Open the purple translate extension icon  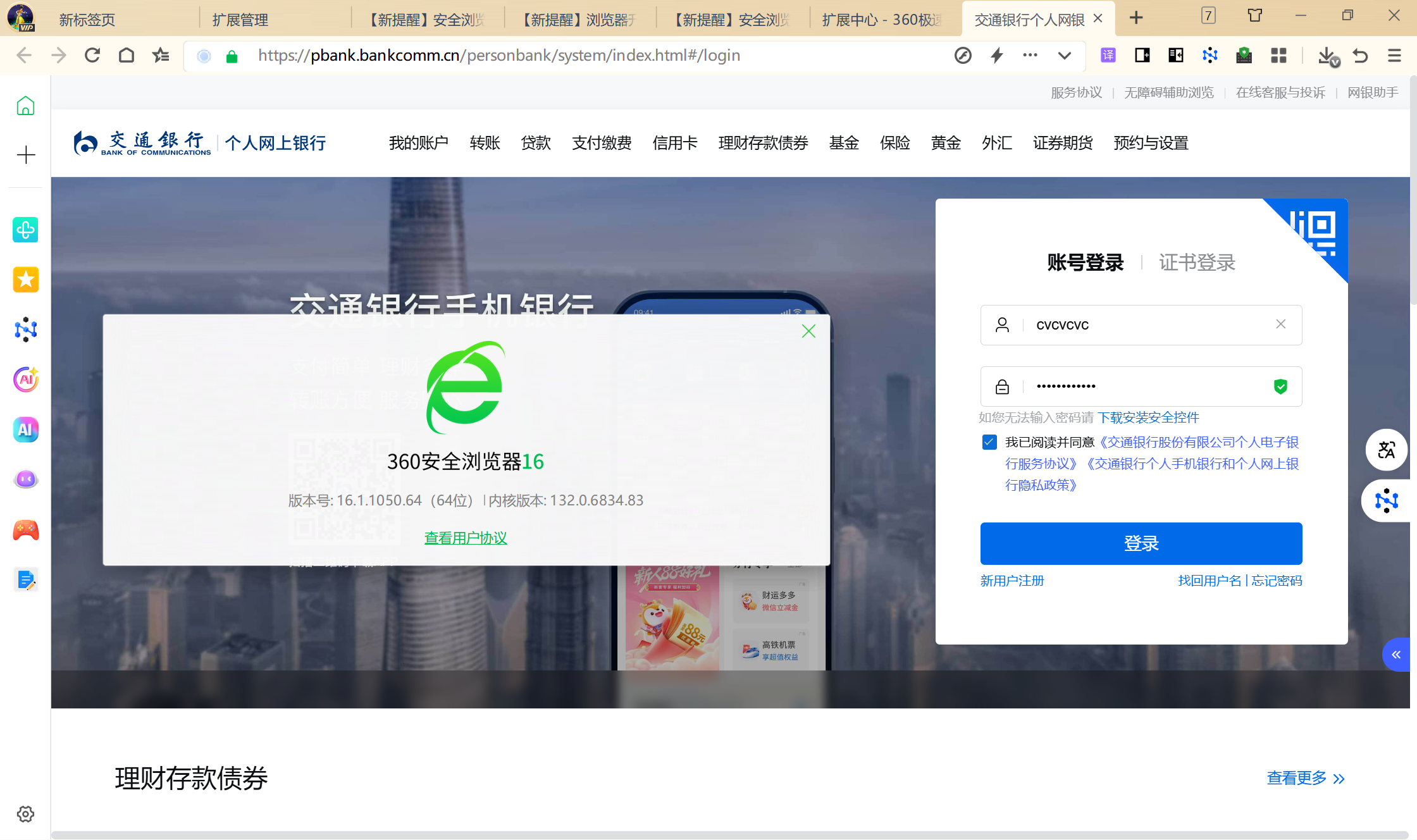(x=1108, y=56)
